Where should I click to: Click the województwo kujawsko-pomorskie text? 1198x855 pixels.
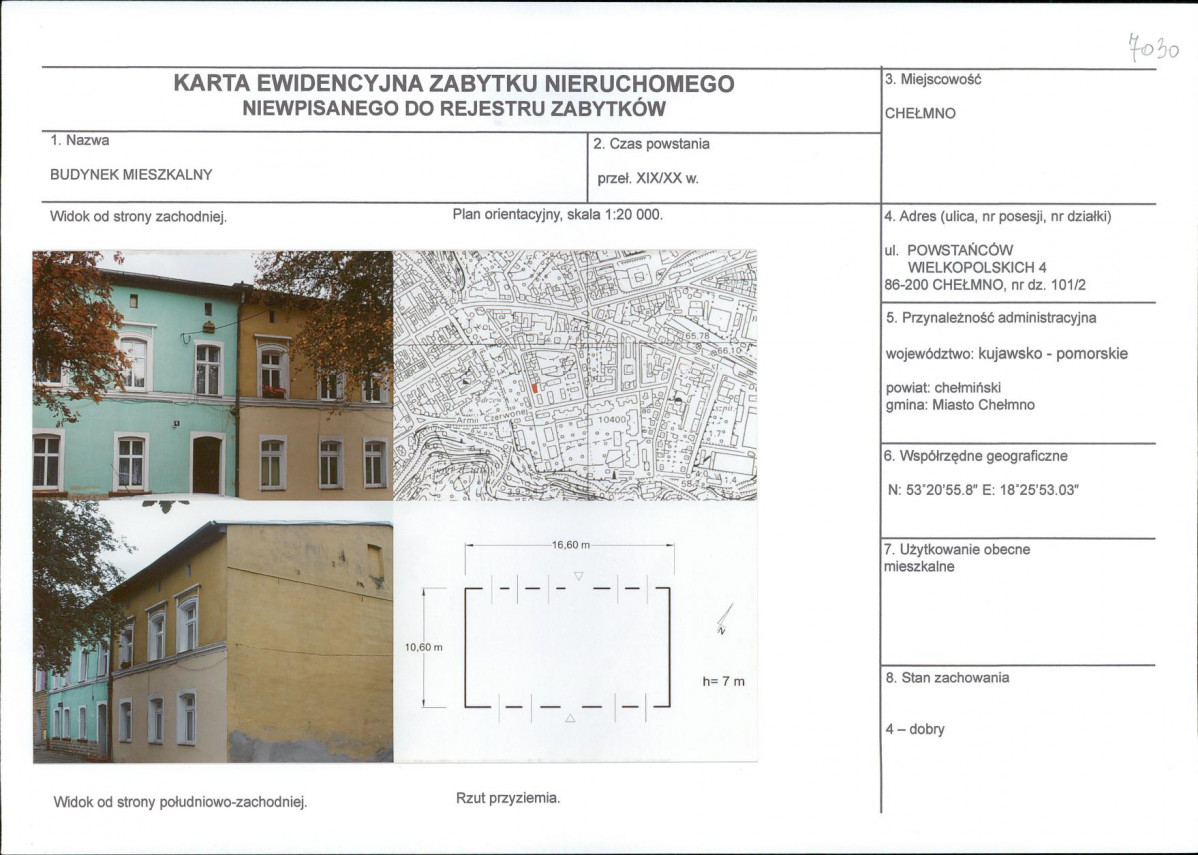click(1005, 353)
